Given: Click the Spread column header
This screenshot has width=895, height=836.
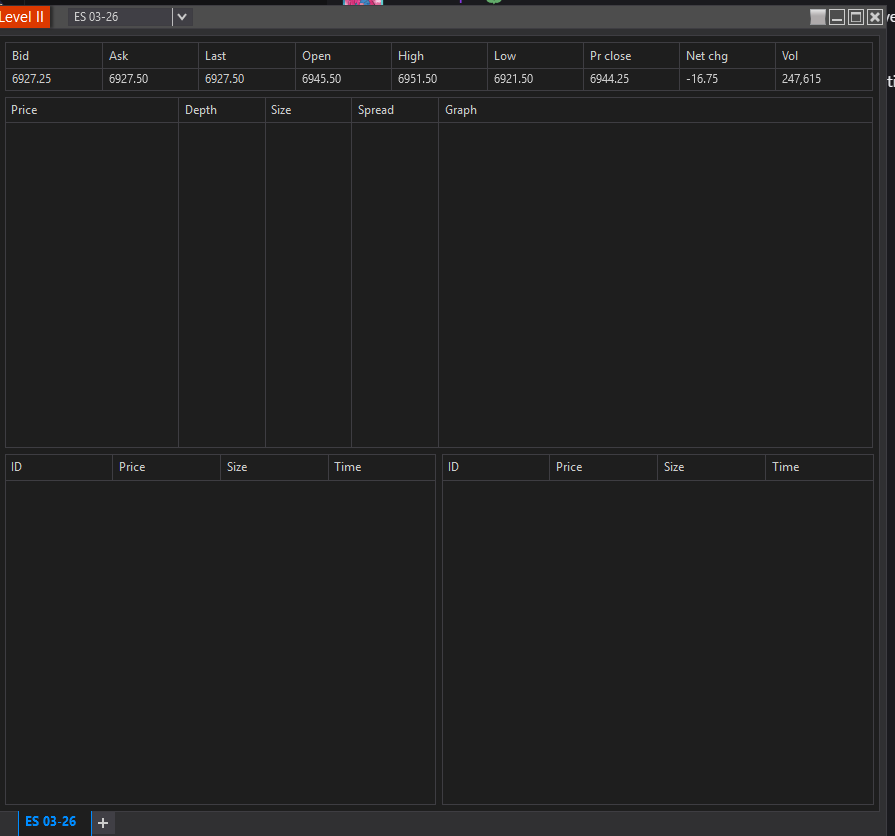Looking at the screenshot, I should click(376, 110).
